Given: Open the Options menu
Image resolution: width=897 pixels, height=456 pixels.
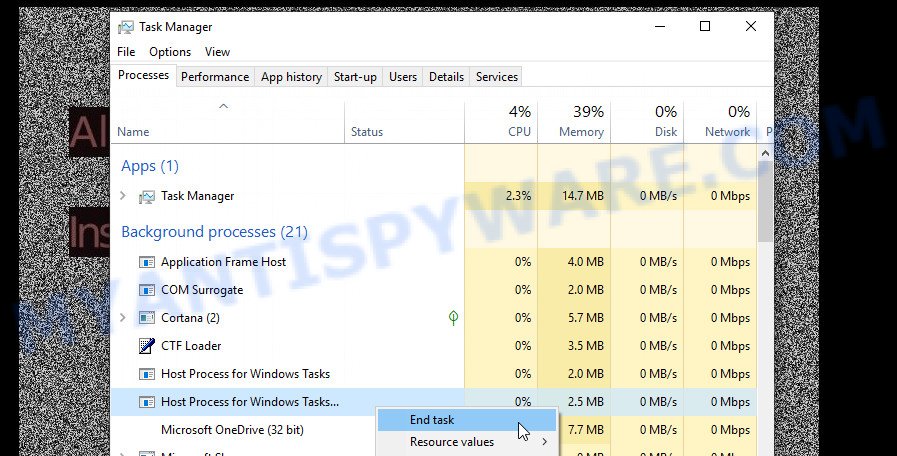Looking at the screenshot, I should point(170,51).
